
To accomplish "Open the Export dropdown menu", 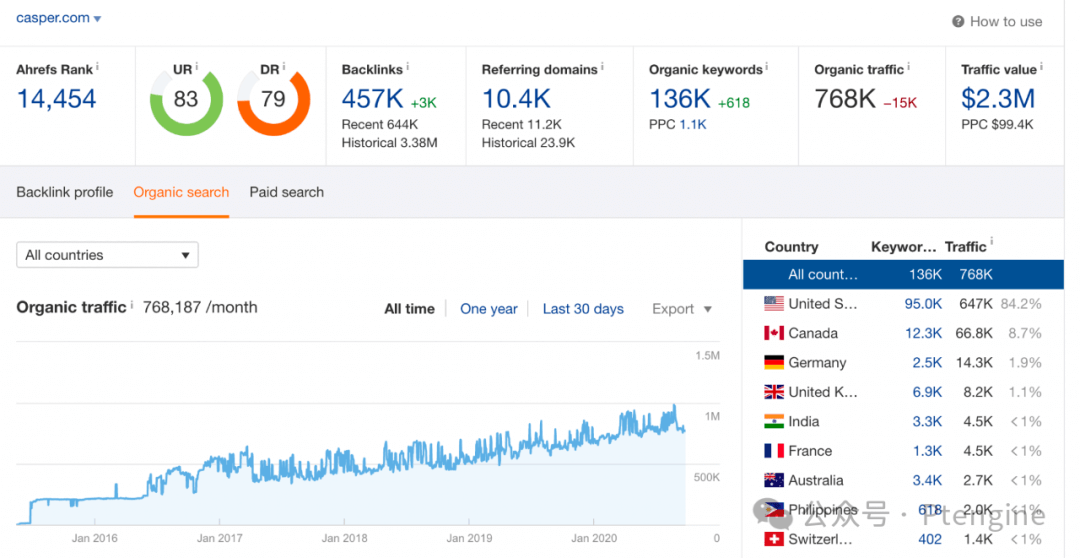I will pyautogui.click(x=681, y=309).
